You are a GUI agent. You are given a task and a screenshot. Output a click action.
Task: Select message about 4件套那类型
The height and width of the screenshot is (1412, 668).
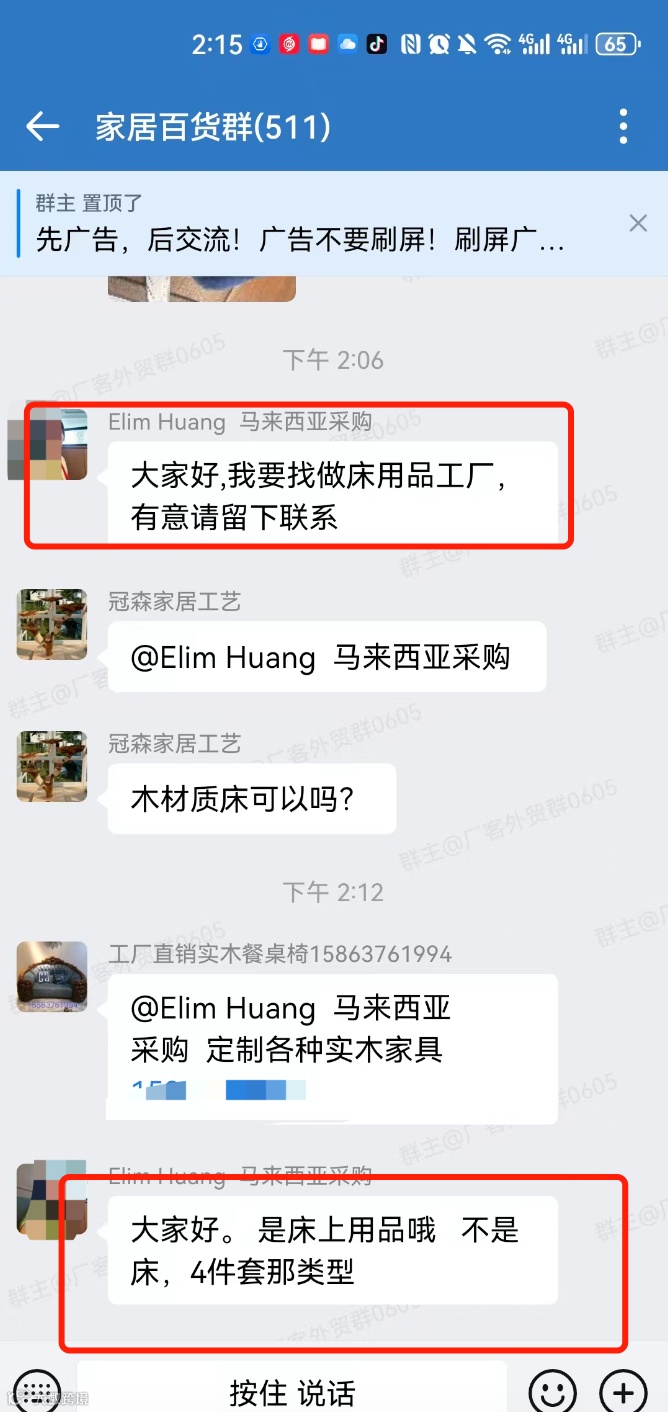332,1250
